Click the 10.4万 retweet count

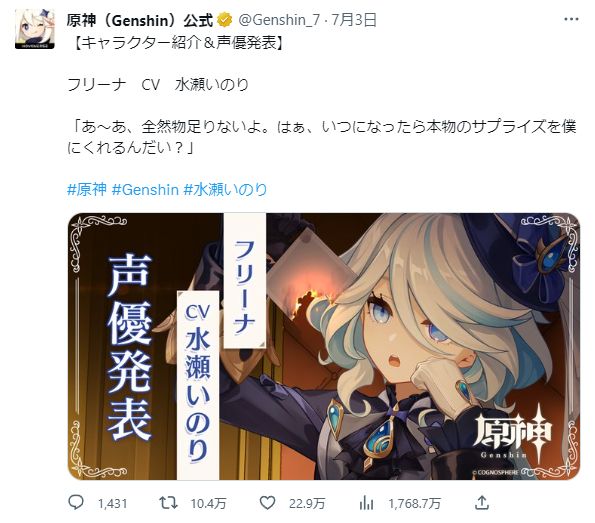click(x=208, y=504)
